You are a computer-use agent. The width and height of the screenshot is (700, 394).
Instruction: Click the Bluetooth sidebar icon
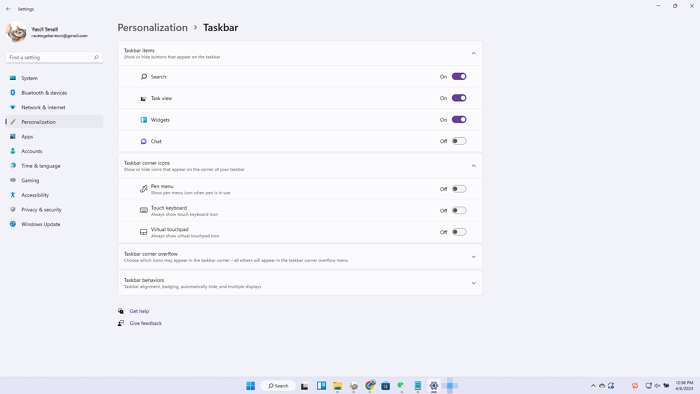tap(12, 92)
